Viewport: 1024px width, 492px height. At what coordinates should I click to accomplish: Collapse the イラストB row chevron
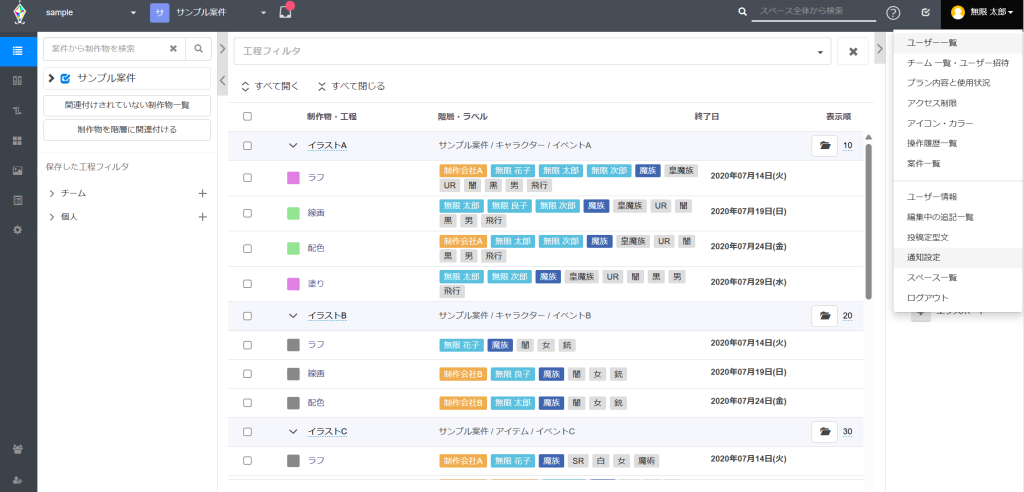click(x=293, y=316)
